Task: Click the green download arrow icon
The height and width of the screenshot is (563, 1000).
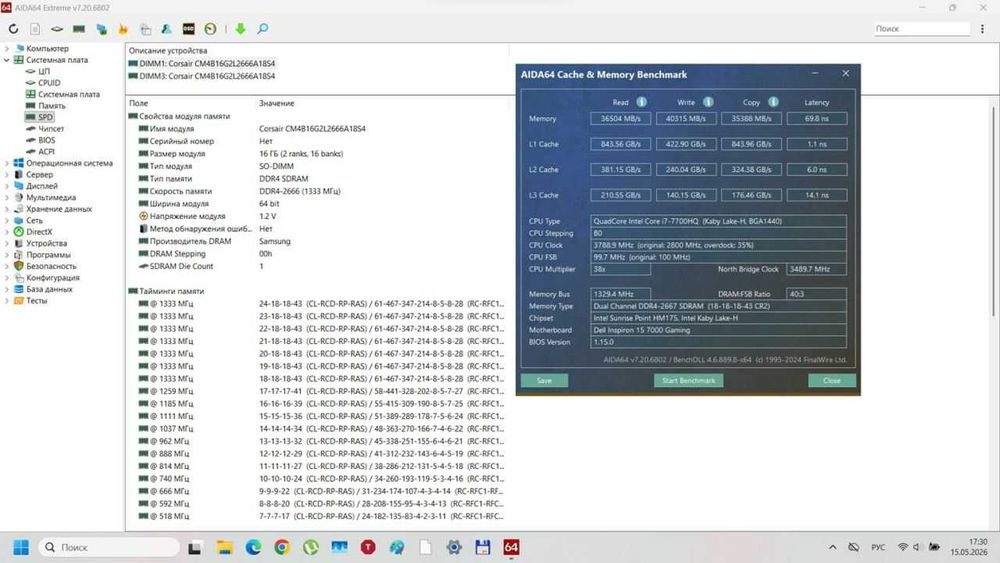Action: 240,29
